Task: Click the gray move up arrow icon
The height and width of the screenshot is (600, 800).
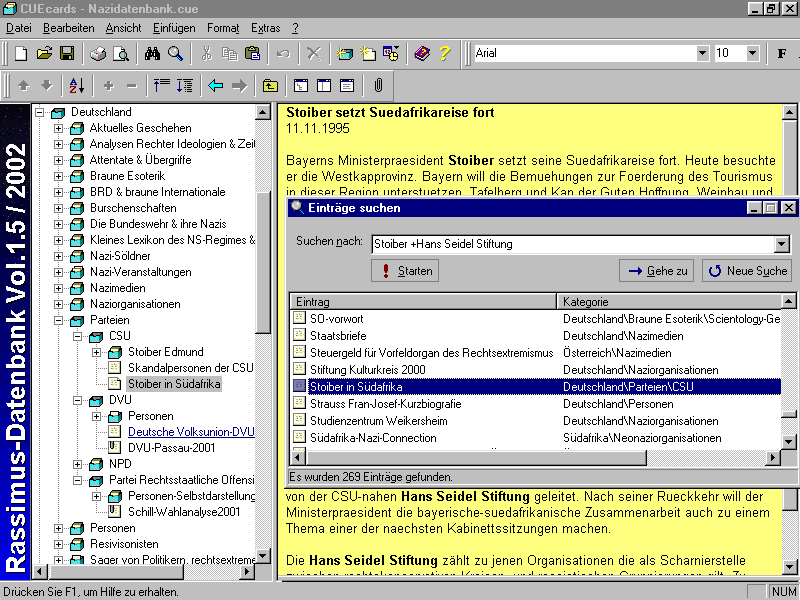Action: (x=23, y=86)
